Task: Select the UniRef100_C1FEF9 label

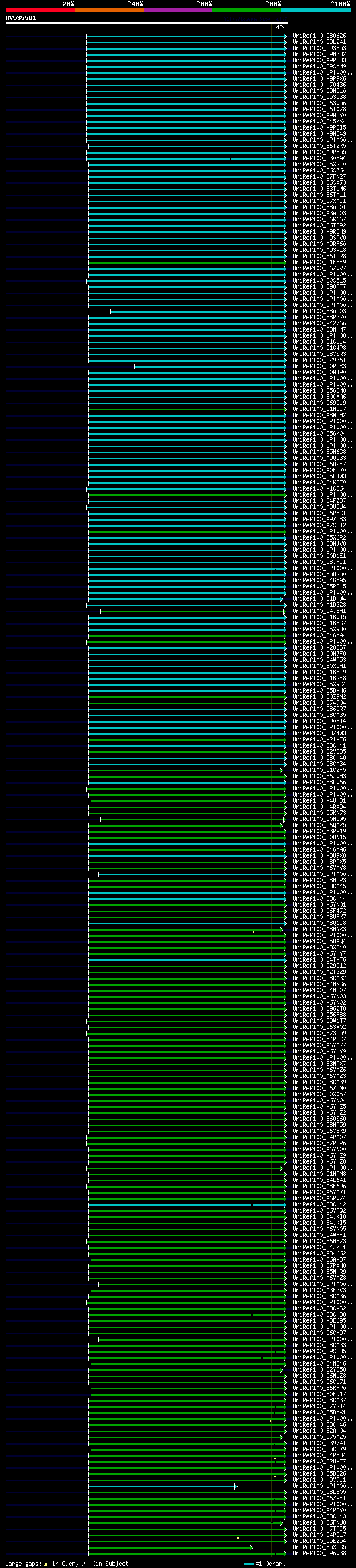Action: tap(319, 263)
